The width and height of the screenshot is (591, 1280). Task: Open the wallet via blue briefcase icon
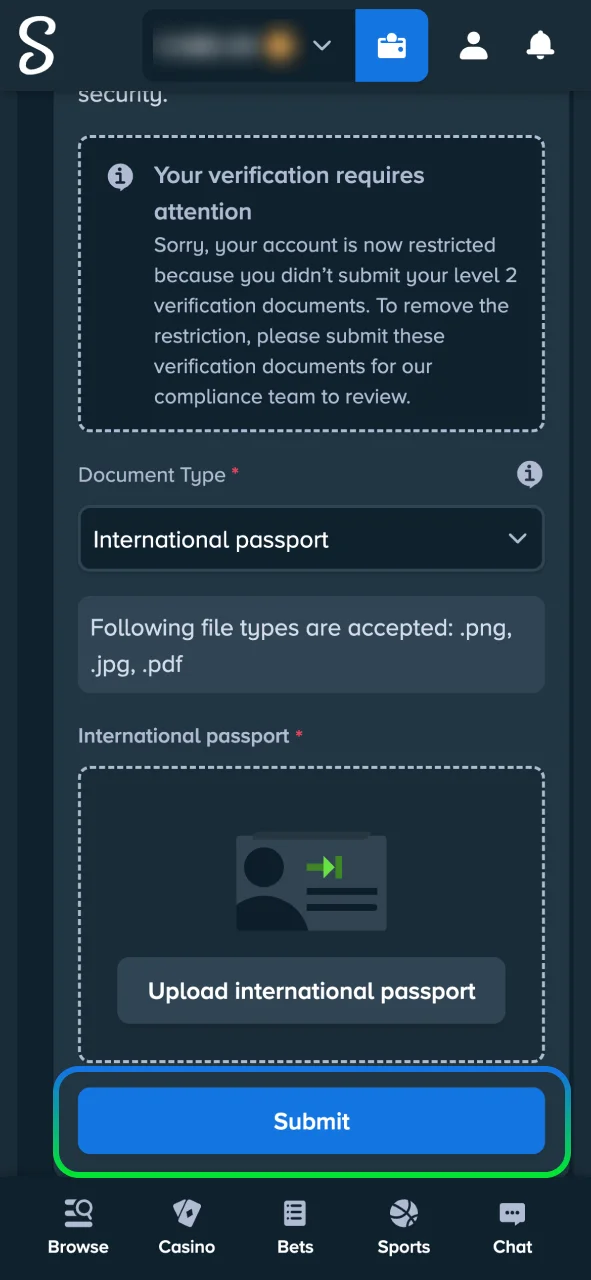[x=391, y=45]
